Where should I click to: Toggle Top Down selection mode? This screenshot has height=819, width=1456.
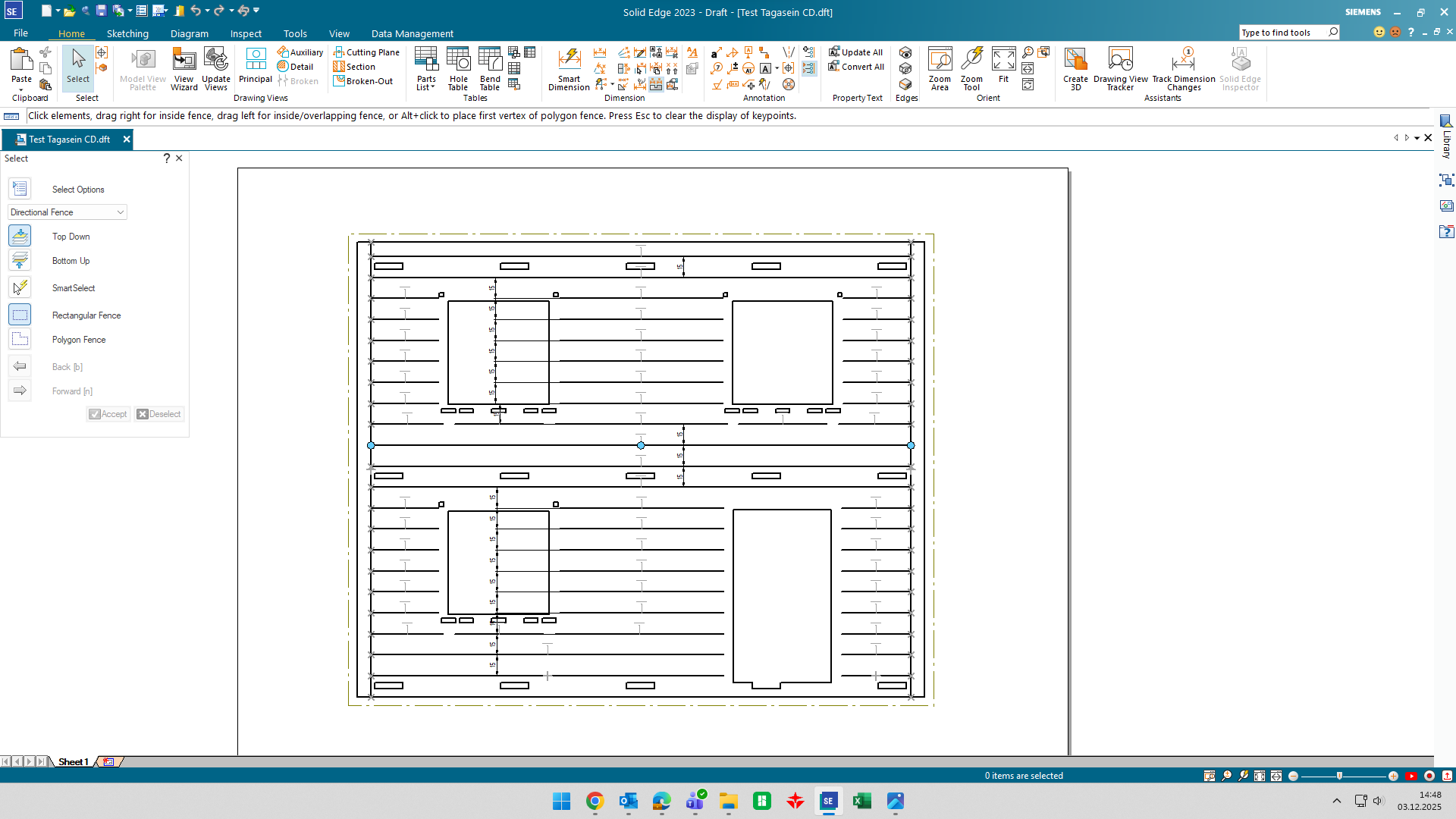tap(20, 236)
